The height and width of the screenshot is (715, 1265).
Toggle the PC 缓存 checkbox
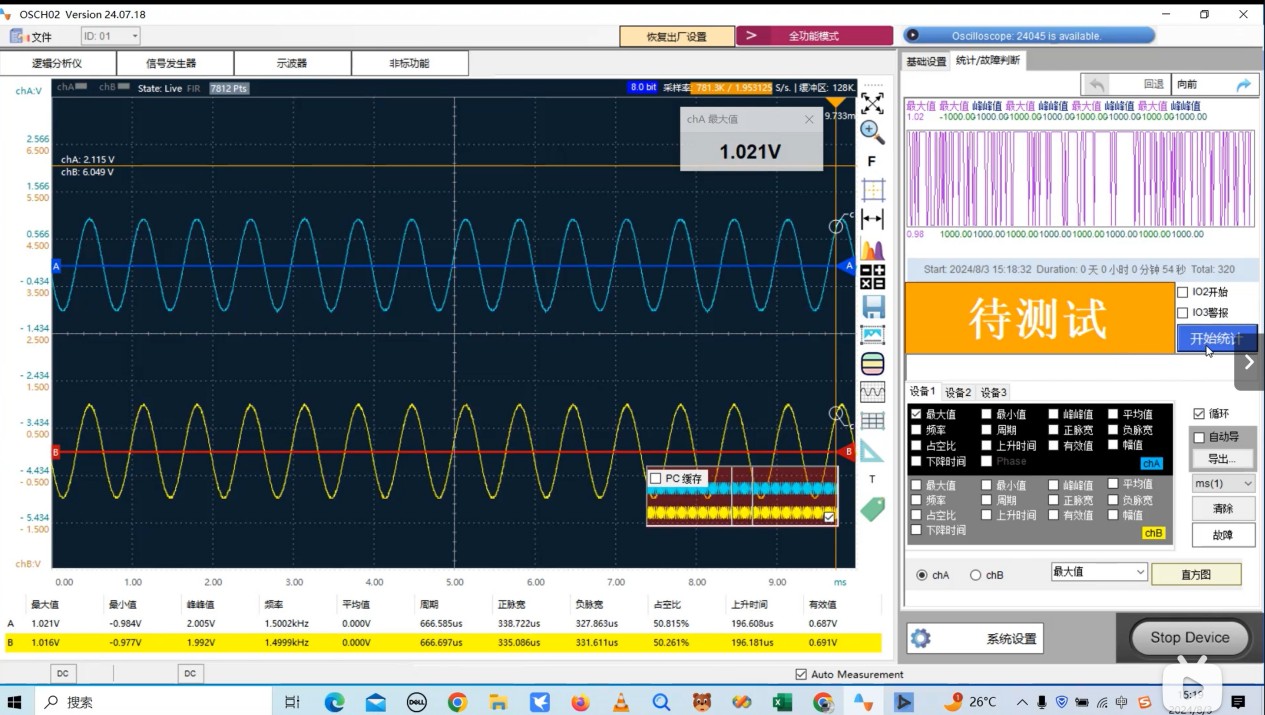point(656,478)
